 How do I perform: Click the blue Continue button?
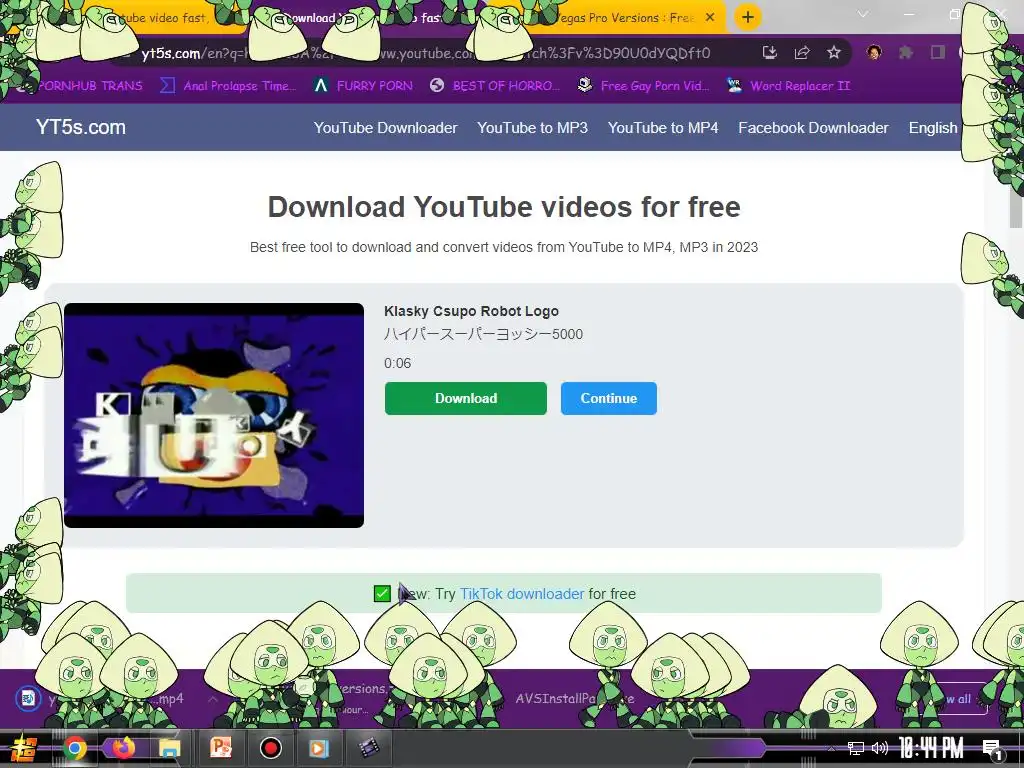click(609, 398)
